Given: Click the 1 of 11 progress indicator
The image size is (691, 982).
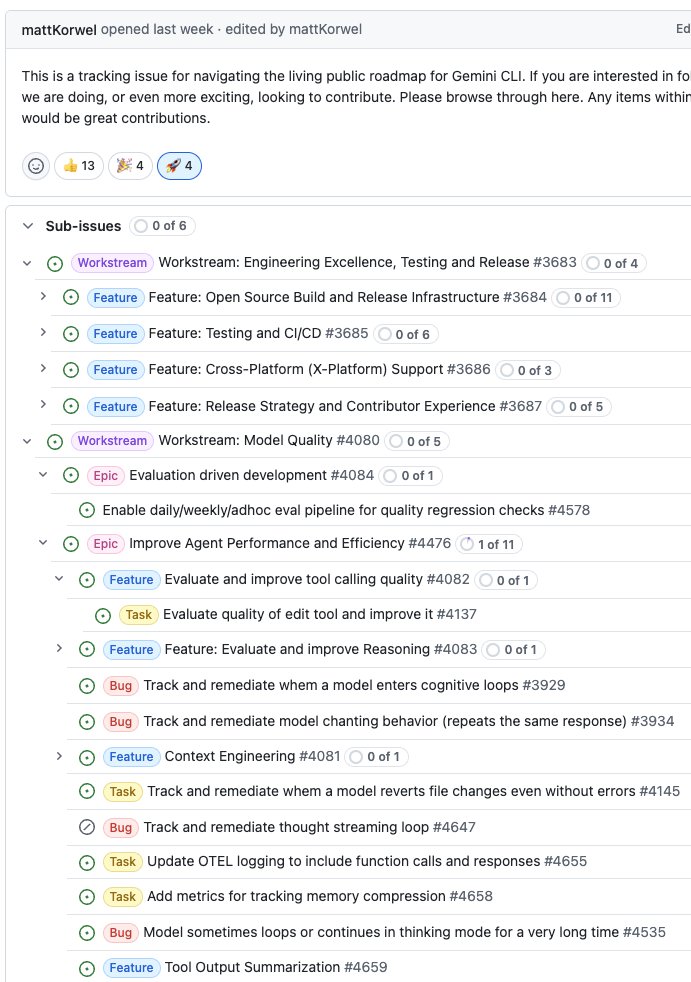Looking at the screenshot, I should click(x=489, y=544).
